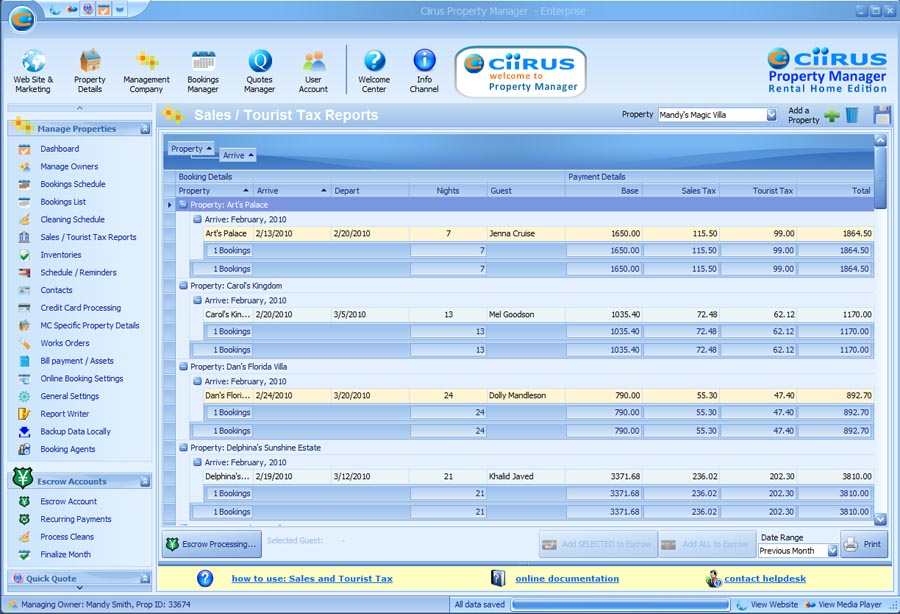Image resolution: width=900 pixels, height=614 pixels.
Task: Collapse the Property: Dan's Florida Villa group
Action: 183,366
